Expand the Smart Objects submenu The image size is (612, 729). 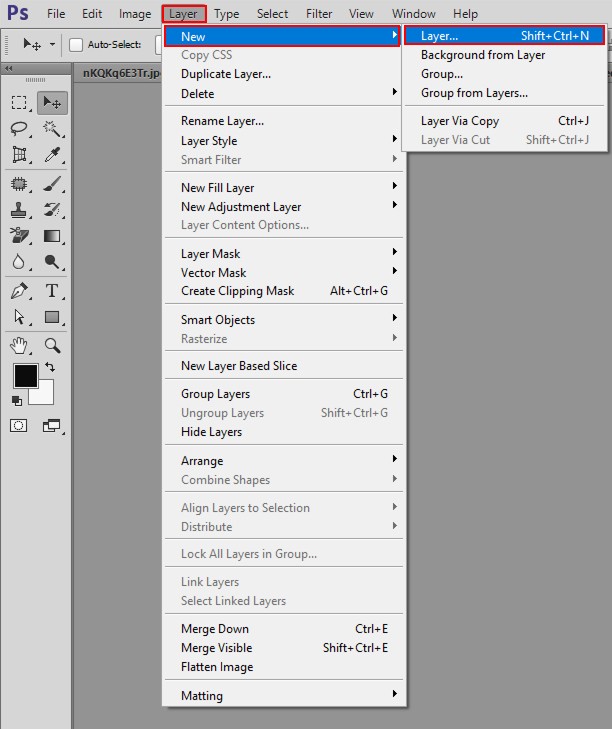pyautogui.click(x=282, y=319)
